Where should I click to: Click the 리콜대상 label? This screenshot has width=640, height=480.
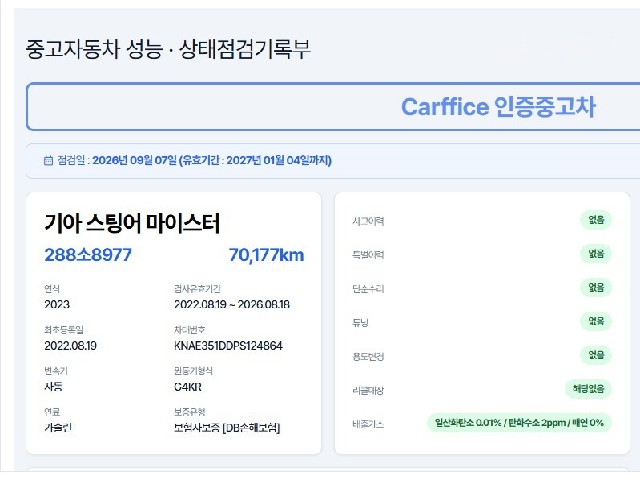tap(368, 390)
